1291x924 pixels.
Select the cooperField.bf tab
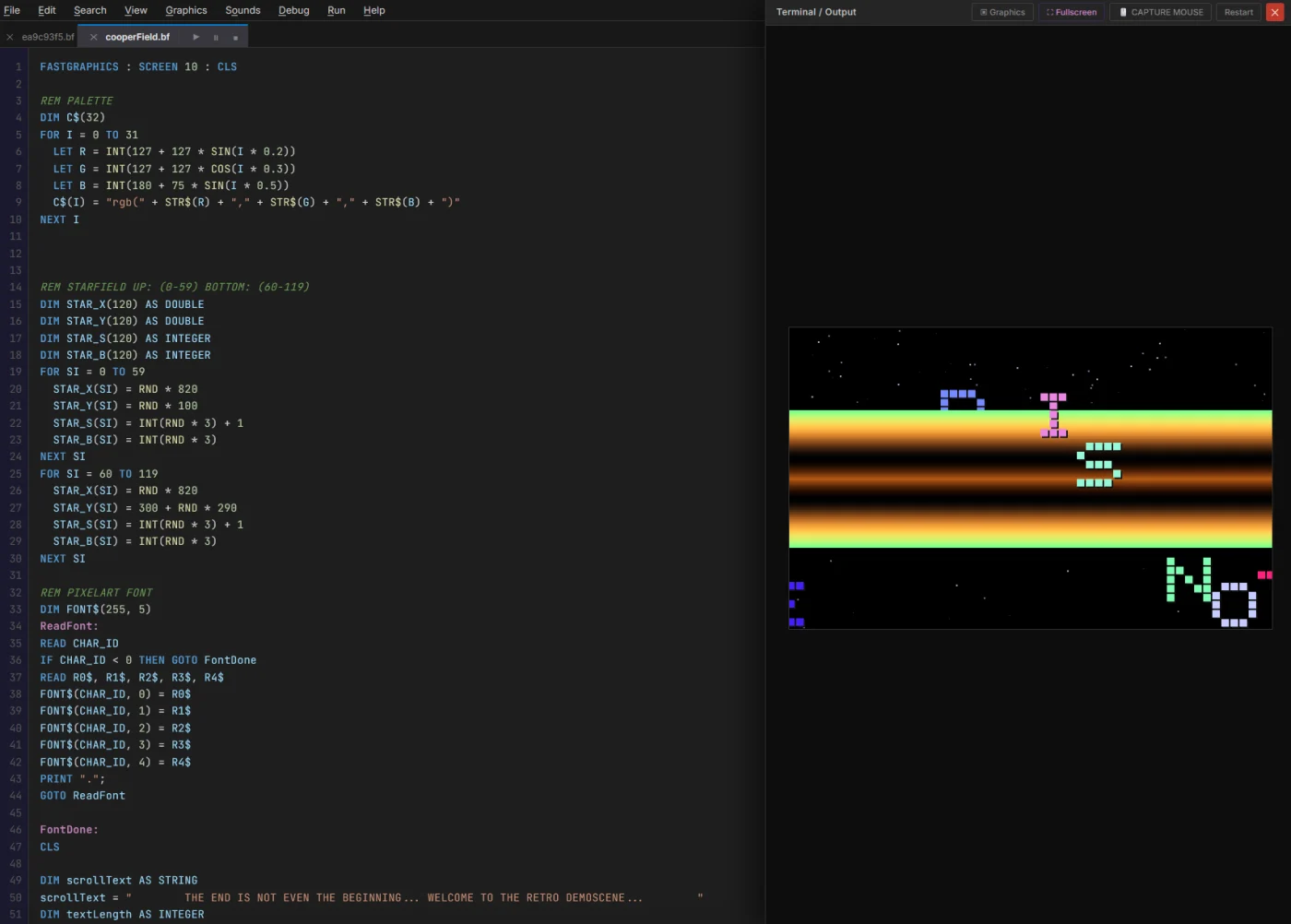pyautogui.click(x=137, y=37)
